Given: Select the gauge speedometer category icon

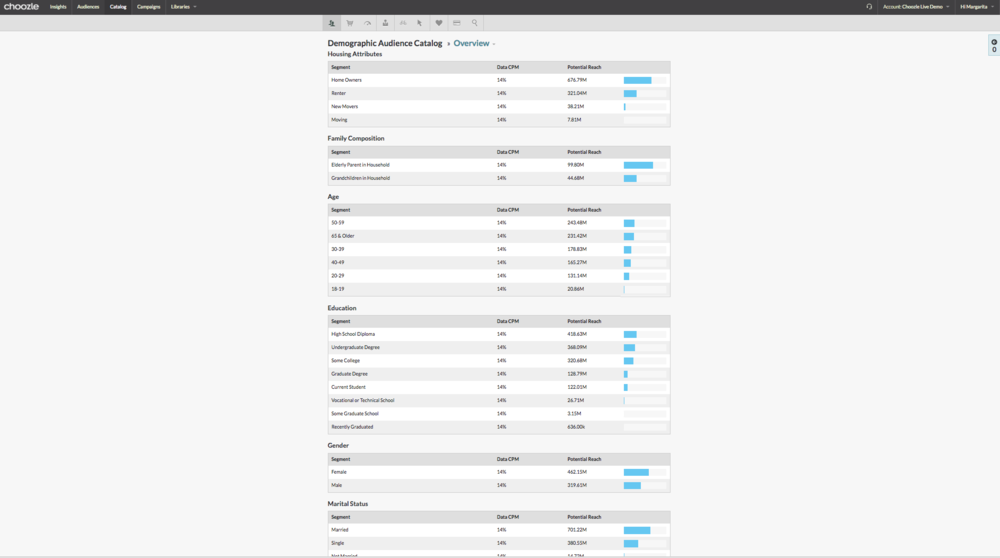Looking at the screenshot, I should pyautogui.click(x=367, y=23).
